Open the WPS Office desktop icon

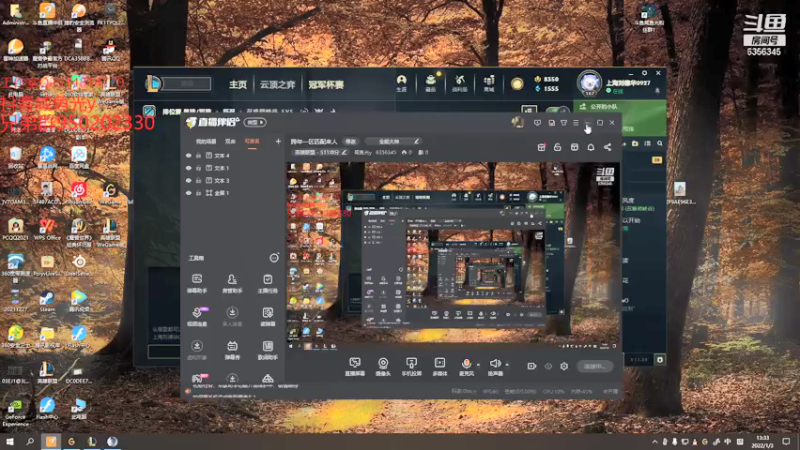pyautogui.click(x=47, y=229)
